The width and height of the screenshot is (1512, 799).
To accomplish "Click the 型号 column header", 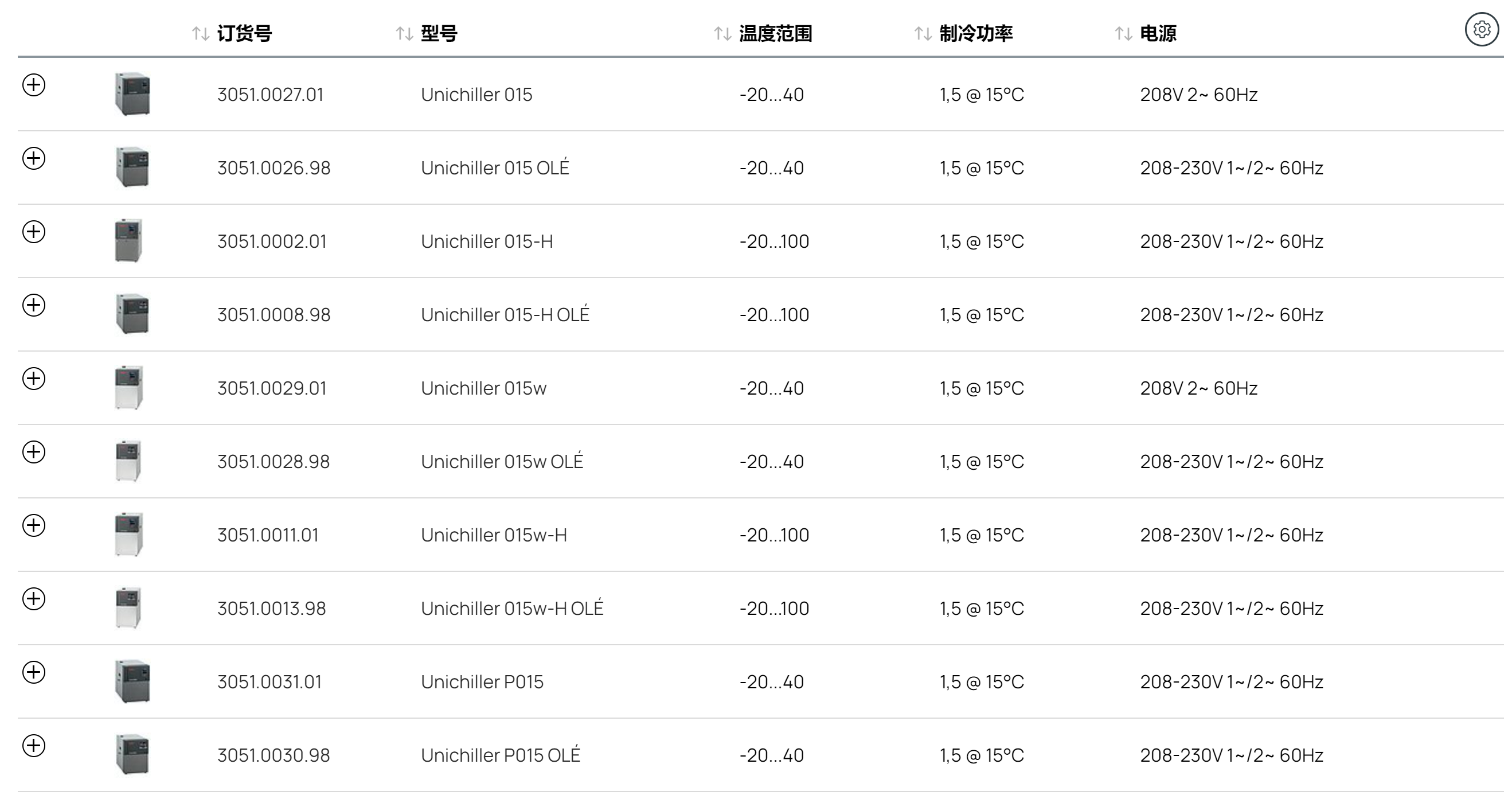I will point(439,33).
